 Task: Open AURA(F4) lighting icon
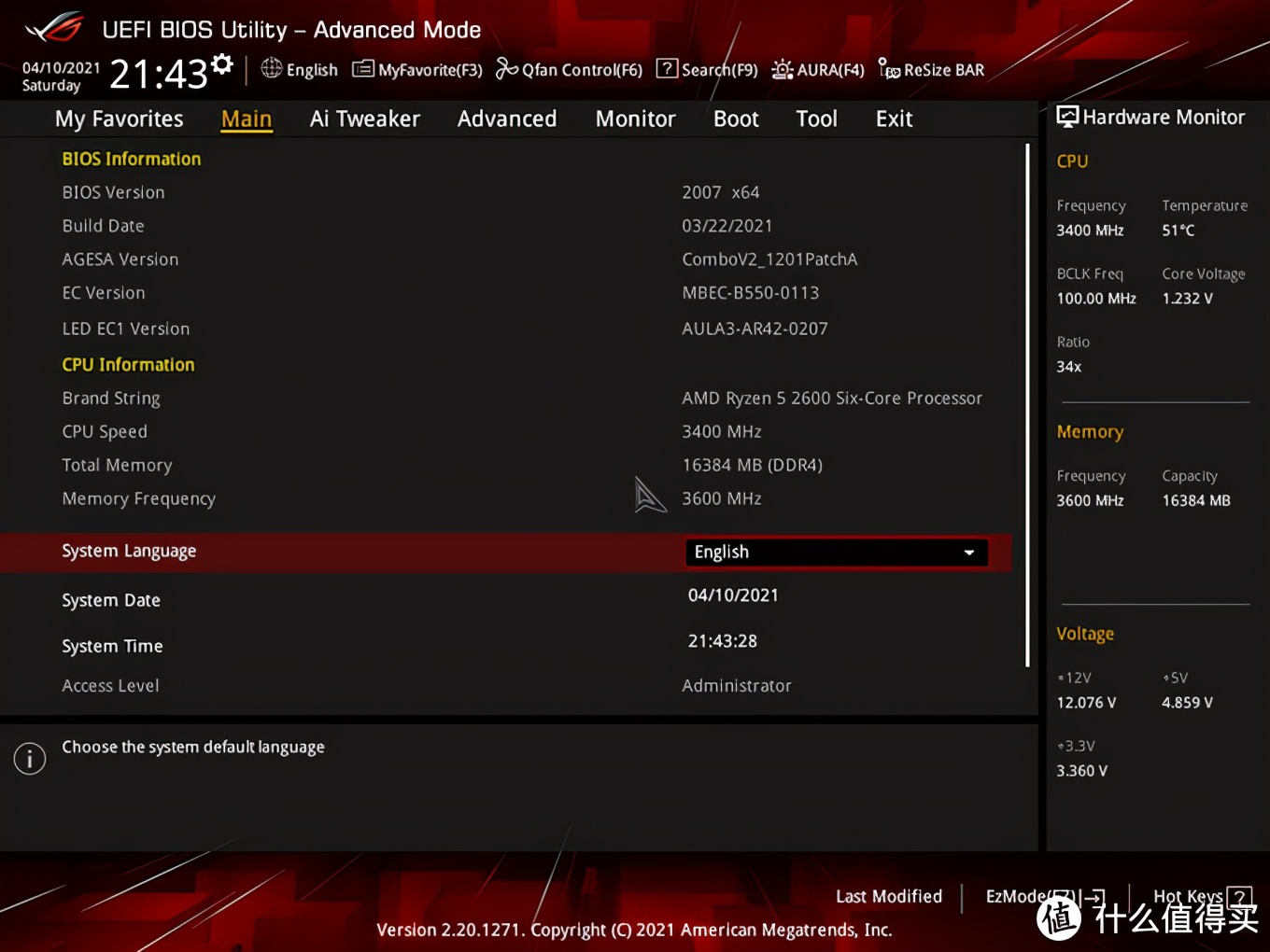pos(783,70)
